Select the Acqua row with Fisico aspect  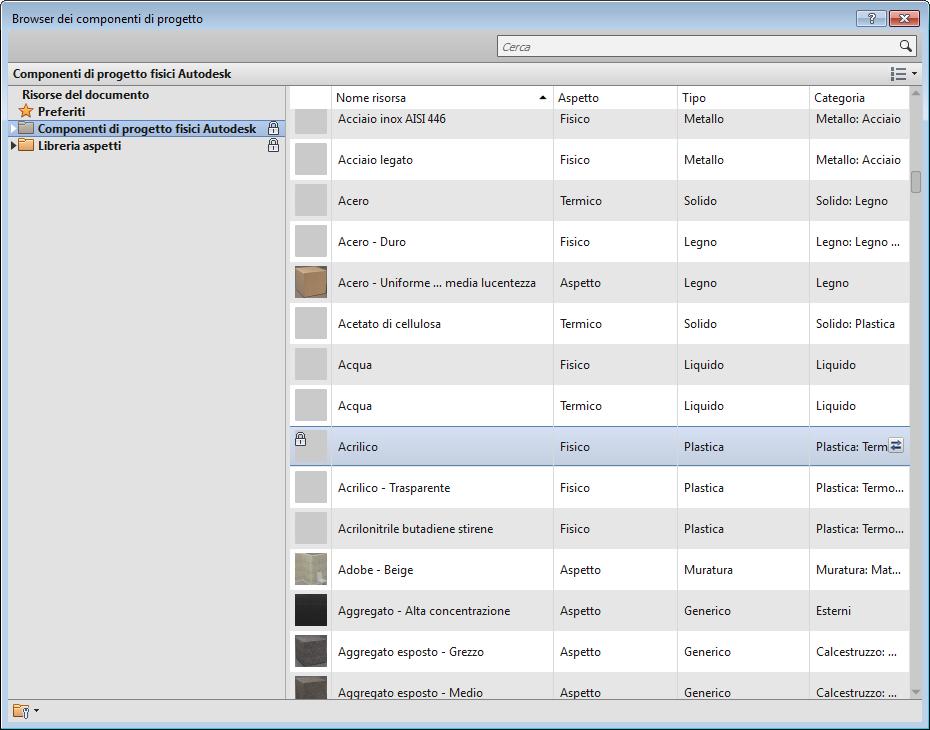pos(599,364)
